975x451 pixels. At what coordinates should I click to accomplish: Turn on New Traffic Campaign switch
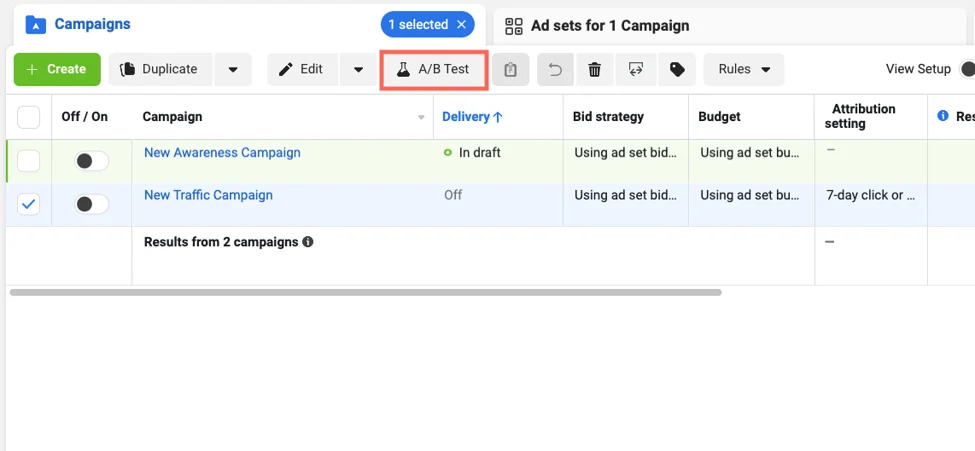tap(91, 204)
